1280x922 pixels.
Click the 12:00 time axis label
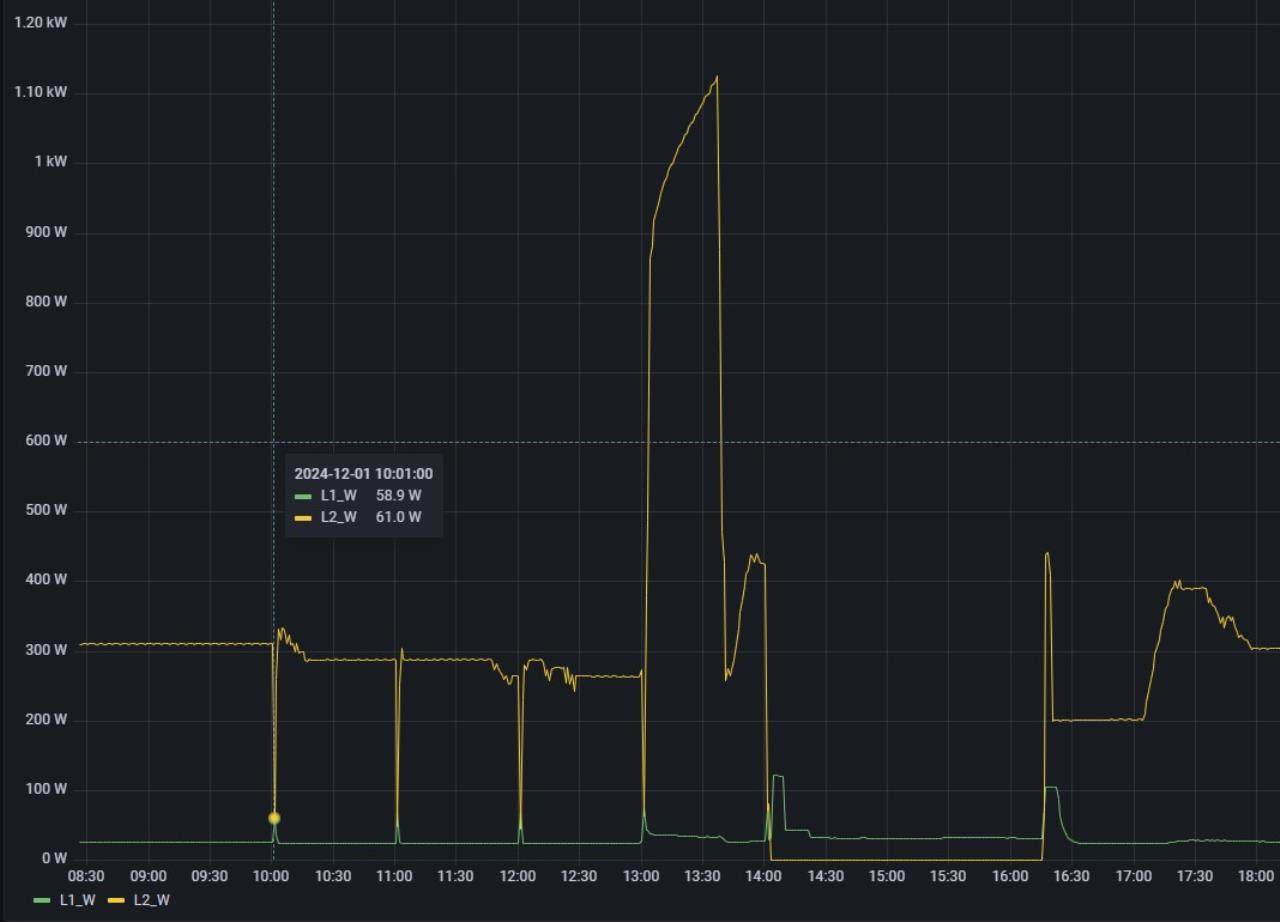tap(517, 876)
